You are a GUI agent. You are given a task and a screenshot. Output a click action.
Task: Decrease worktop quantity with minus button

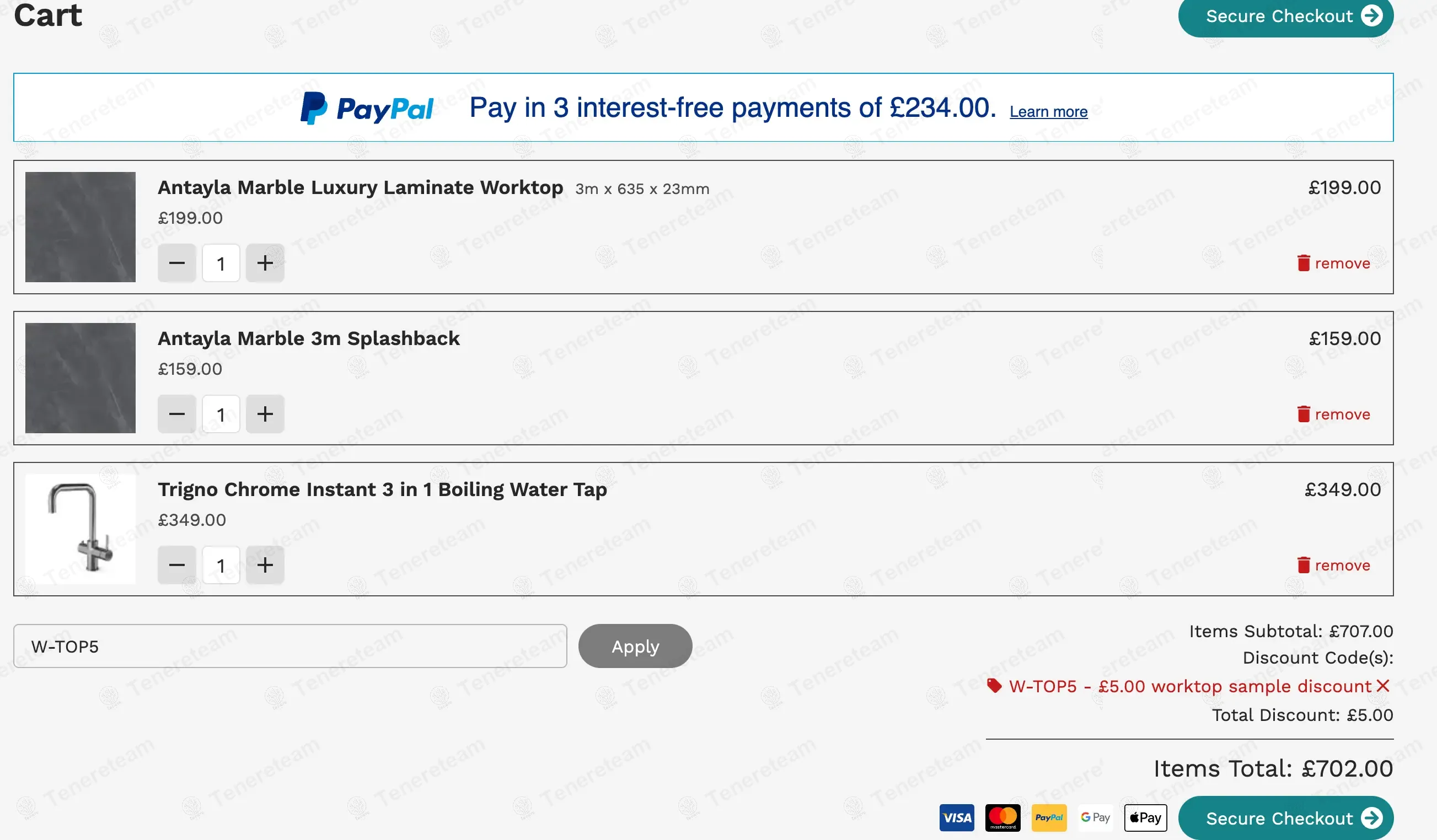click(177, 263)
